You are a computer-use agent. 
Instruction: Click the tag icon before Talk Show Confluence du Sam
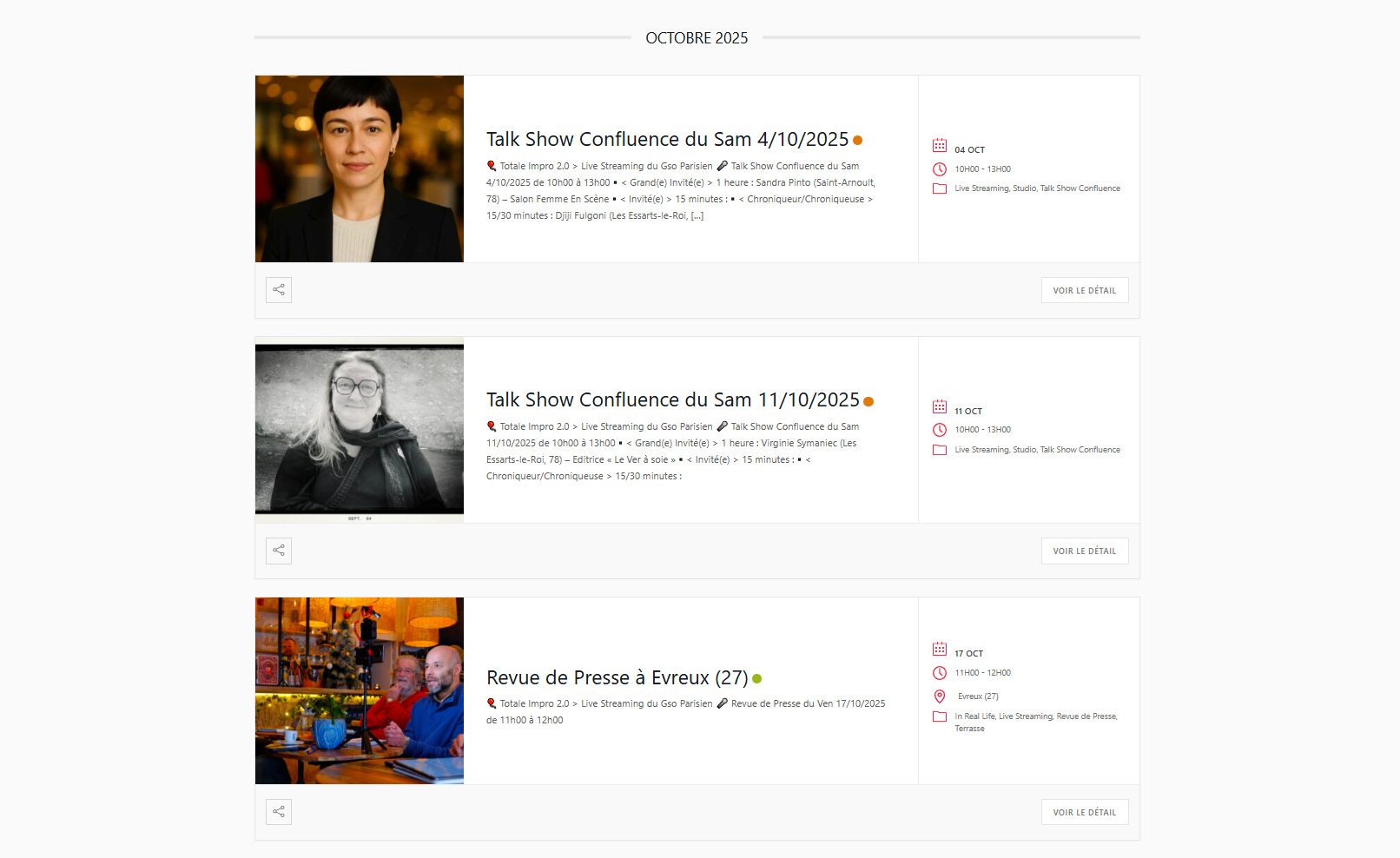coord(723,166)
